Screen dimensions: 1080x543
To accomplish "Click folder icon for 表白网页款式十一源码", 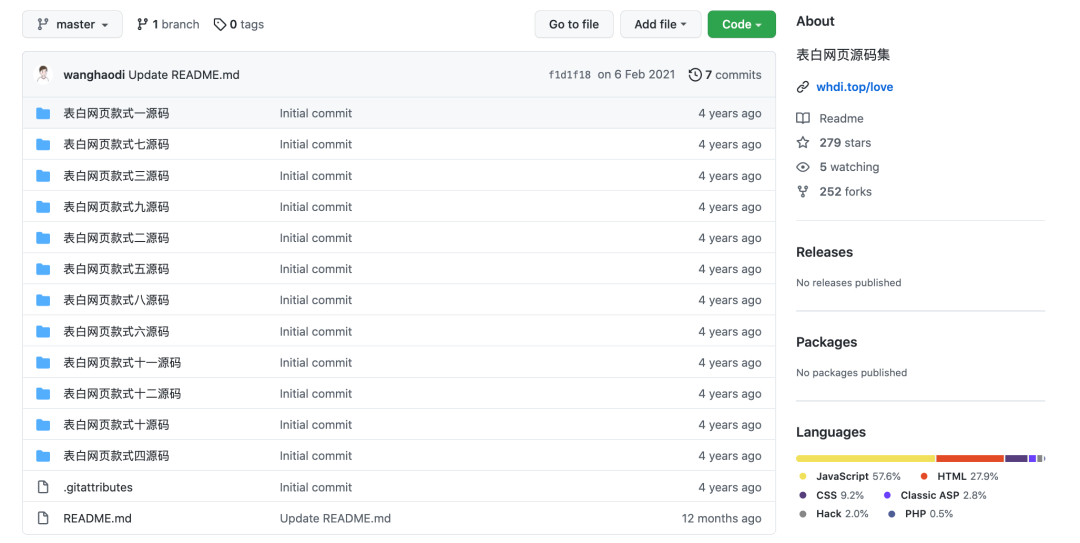I will pos(43,362).
